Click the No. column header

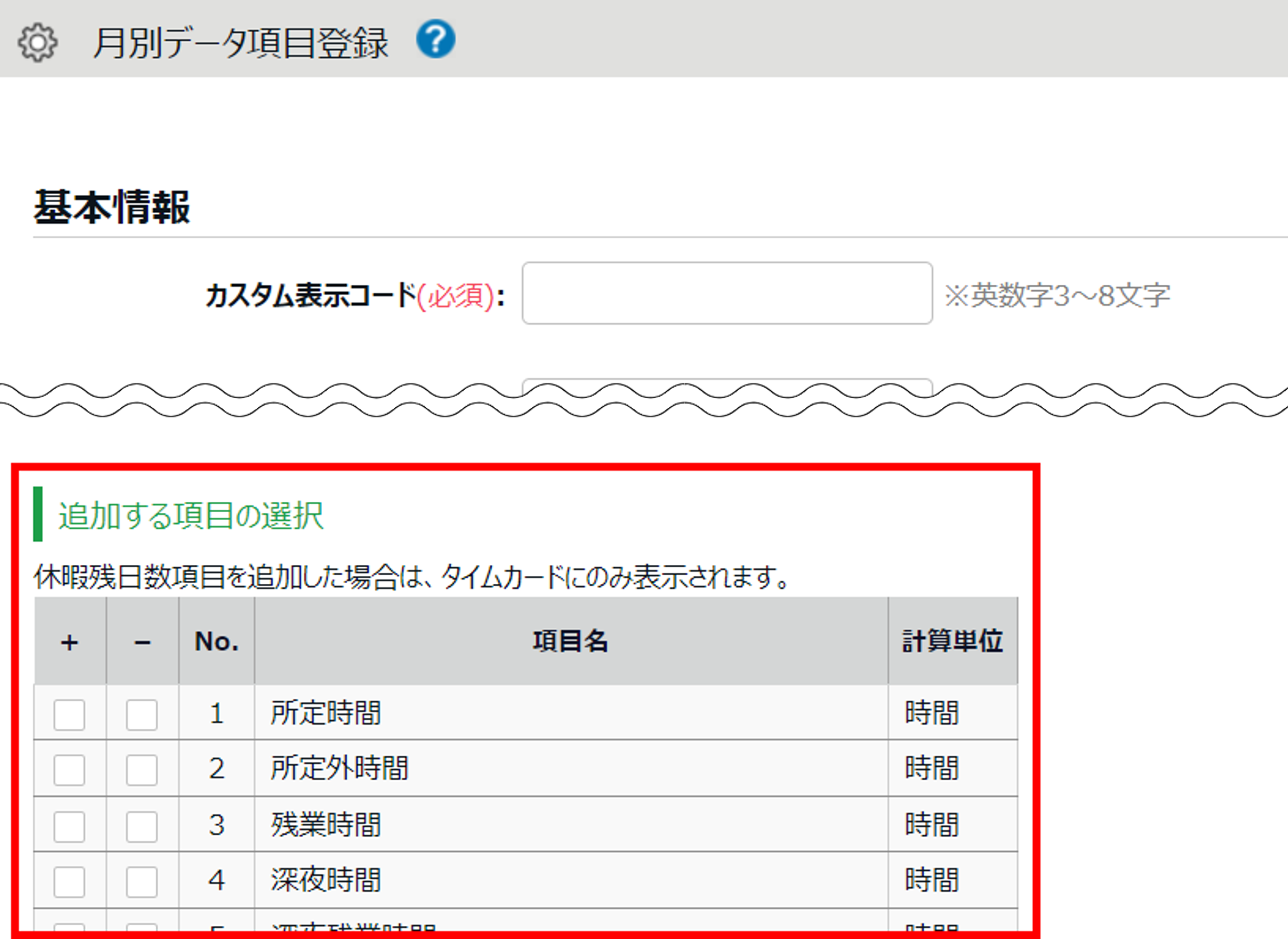[x=217, y=641]
